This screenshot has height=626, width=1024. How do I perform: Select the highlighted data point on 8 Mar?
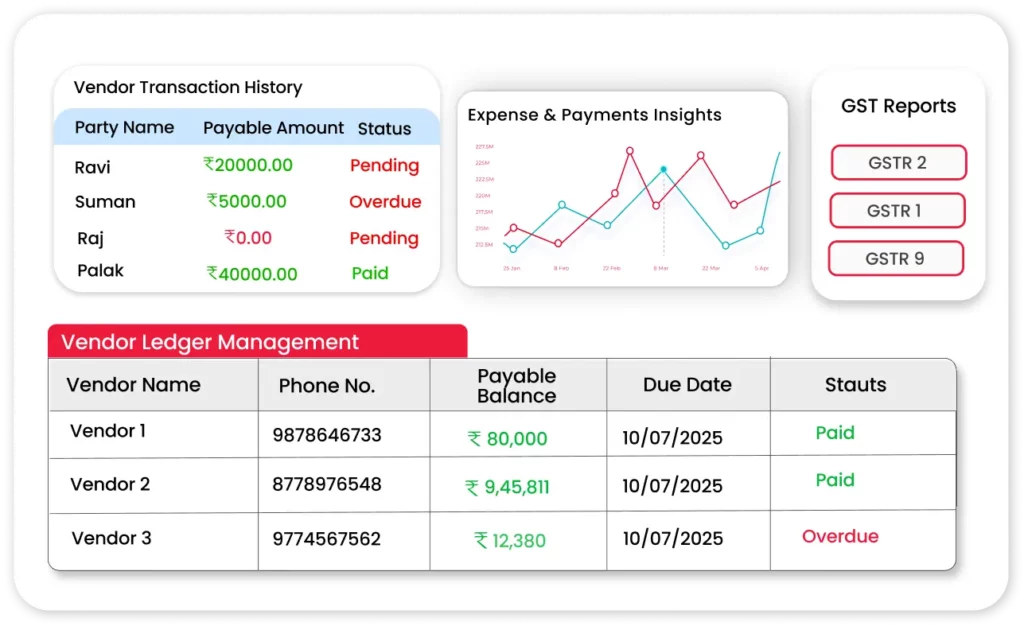pyautogui.click(x=661, y=170)
